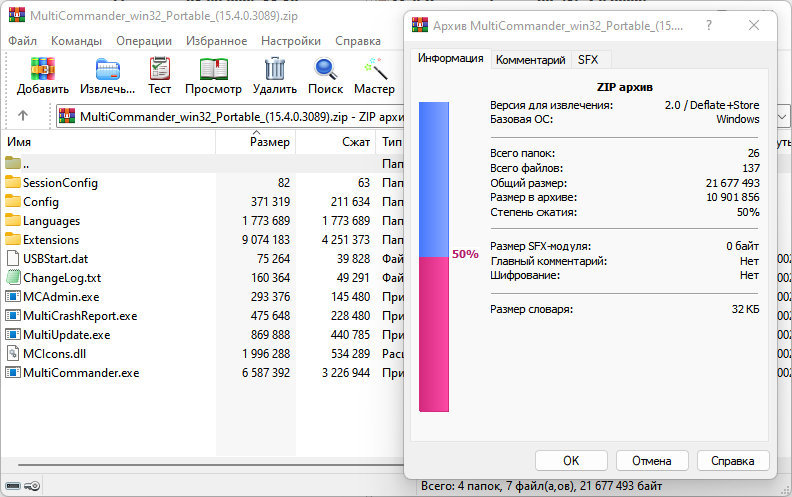This screenshot has height=497, width=792.
Task: Click the archive icon in address bar
Action: [67, 116]
